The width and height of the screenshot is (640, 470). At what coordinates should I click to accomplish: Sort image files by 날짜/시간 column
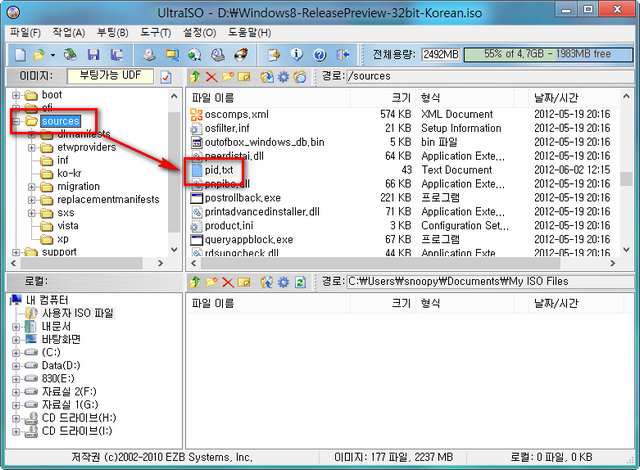click(x=574, y=98)
